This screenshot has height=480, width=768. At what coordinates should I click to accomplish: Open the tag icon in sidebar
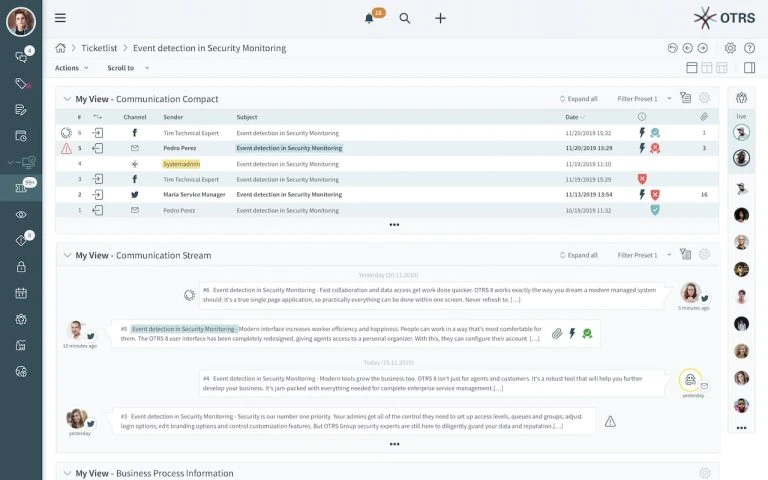(21, 83)
